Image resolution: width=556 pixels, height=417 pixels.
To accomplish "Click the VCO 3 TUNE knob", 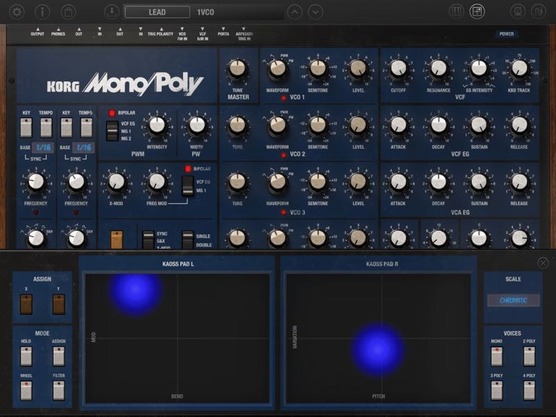I will point(237,182).
